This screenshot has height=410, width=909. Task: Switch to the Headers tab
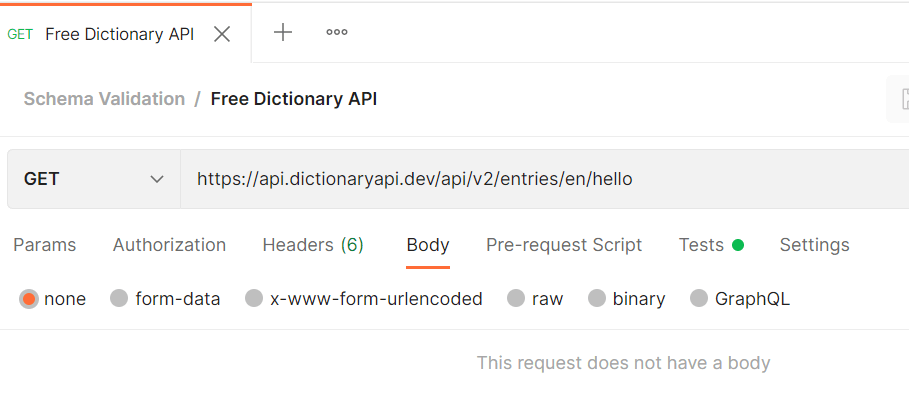click(312, 245)
